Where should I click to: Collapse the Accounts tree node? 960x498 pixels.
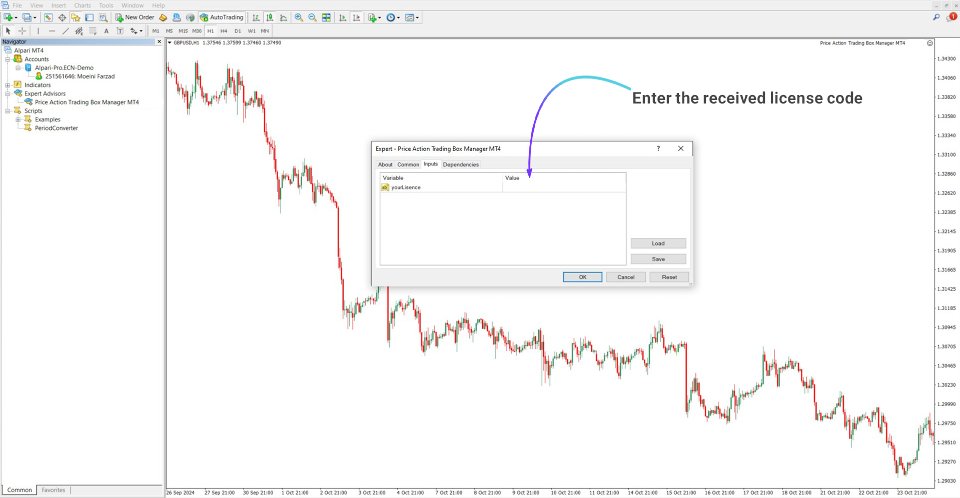[7, 59]
